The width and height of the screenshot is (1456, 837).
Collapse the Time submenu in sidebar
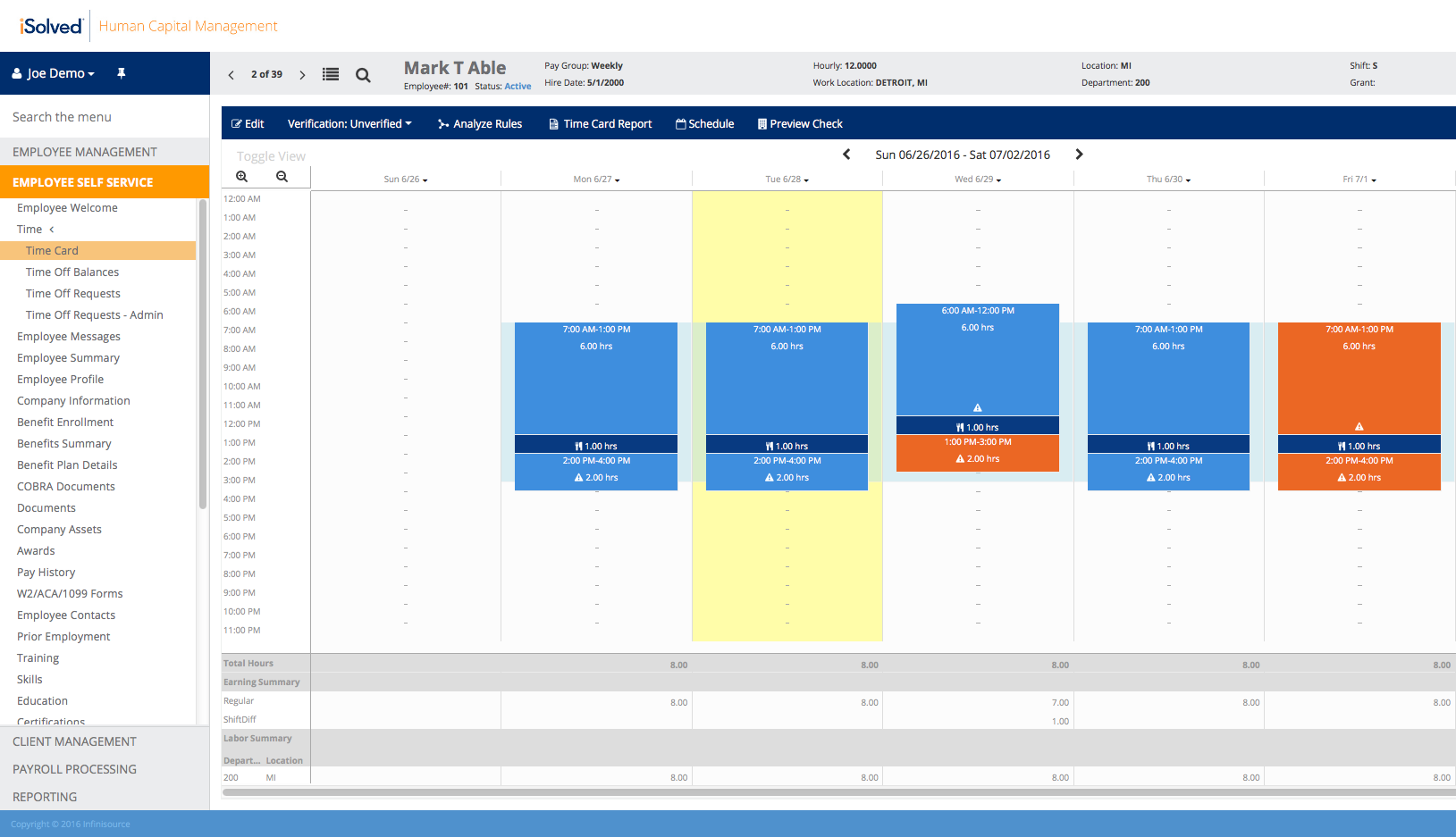[x=36, y=230]
